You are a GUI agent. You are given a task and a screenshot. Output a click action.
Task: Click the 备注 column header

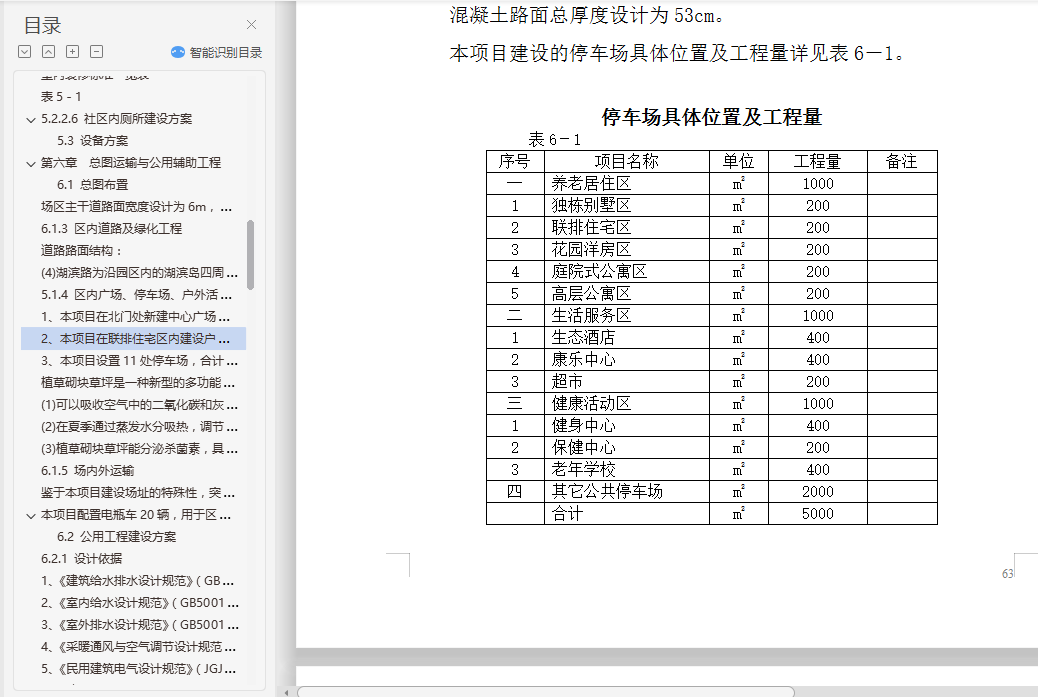click(x=902, y=162)
